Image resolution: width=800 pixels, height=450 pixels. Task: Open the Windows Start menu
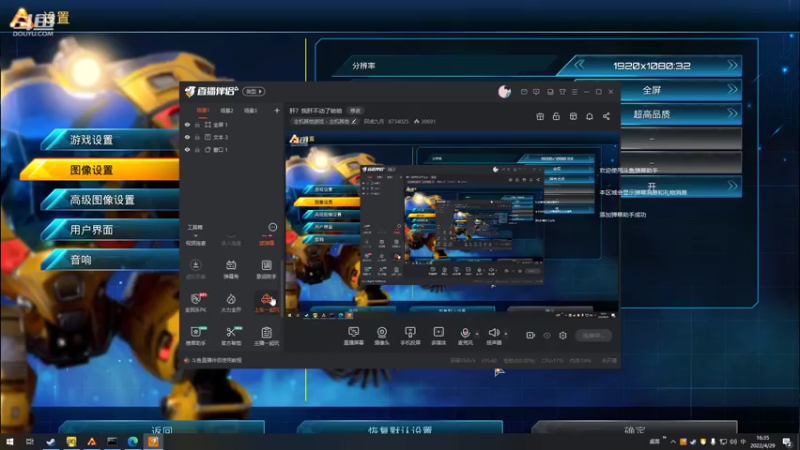pyautogui.click(x=10, y=442)
